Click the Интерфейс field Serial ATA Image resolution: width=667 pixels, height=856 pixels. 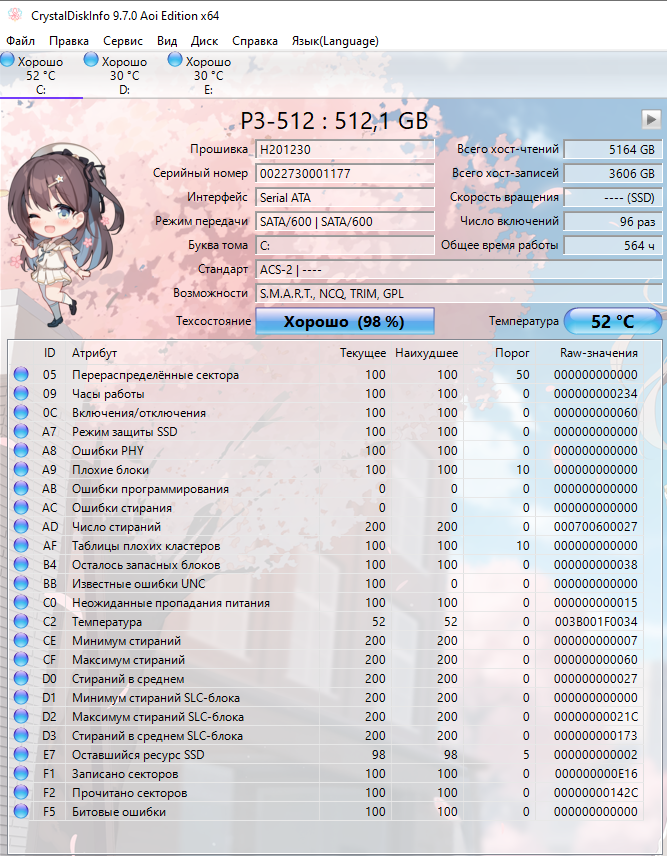click(344, 198)
